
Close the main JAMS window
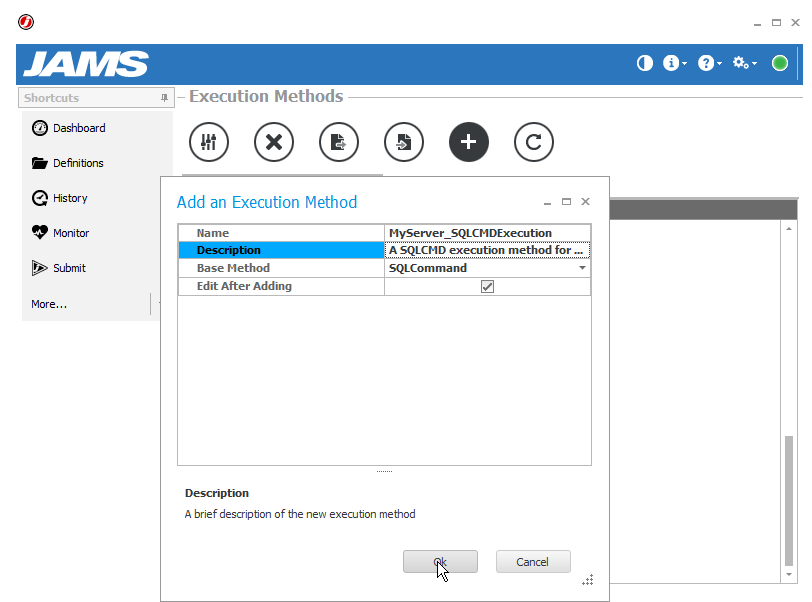point(795,22)
